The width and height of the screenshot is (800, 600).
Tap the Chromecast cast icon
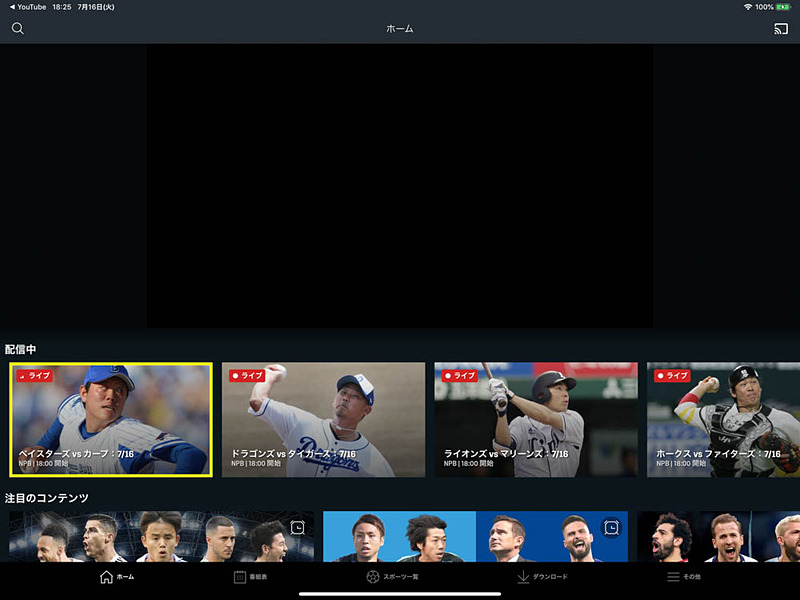[782, 29]
